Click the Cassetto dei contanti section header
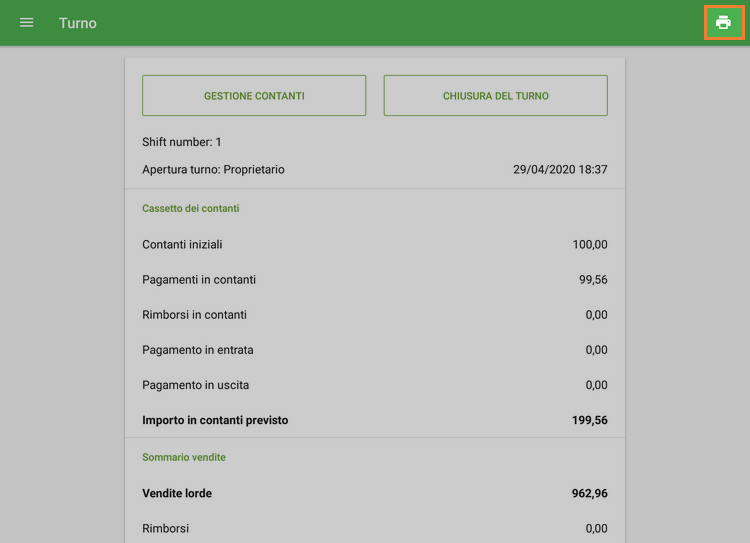The image size is (750, 543). [190, 208]
